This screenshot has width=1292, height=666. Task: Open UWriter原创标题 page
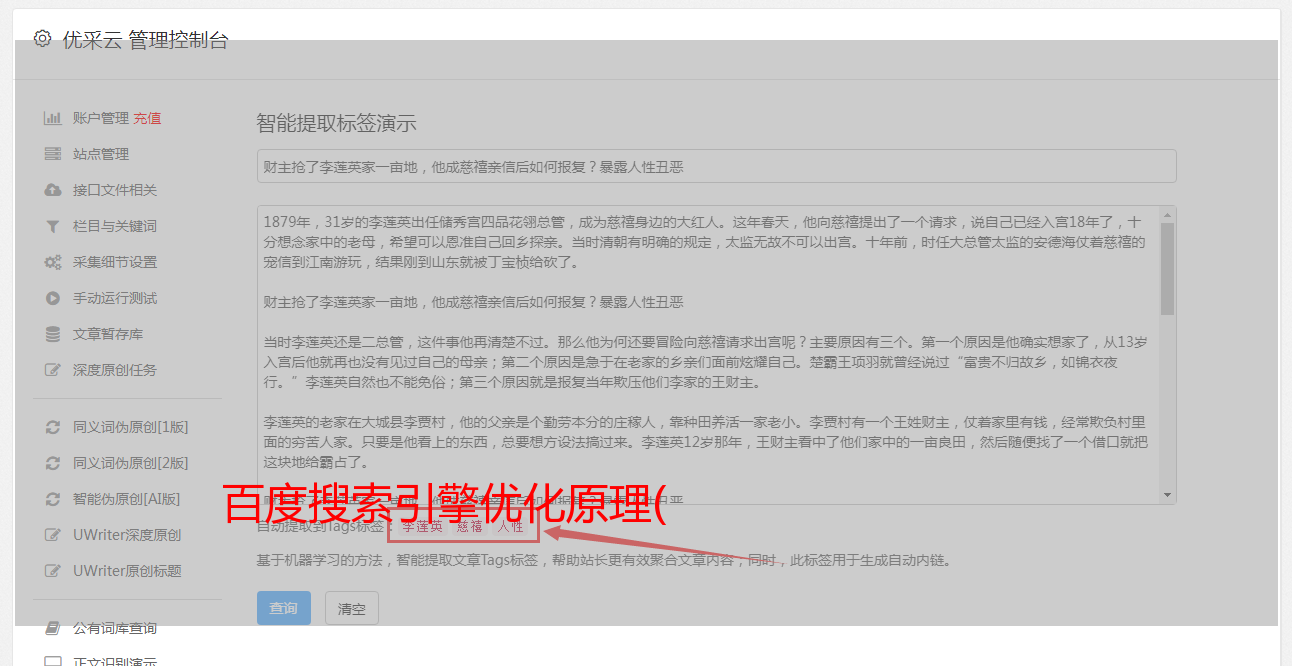pos(127,571)
